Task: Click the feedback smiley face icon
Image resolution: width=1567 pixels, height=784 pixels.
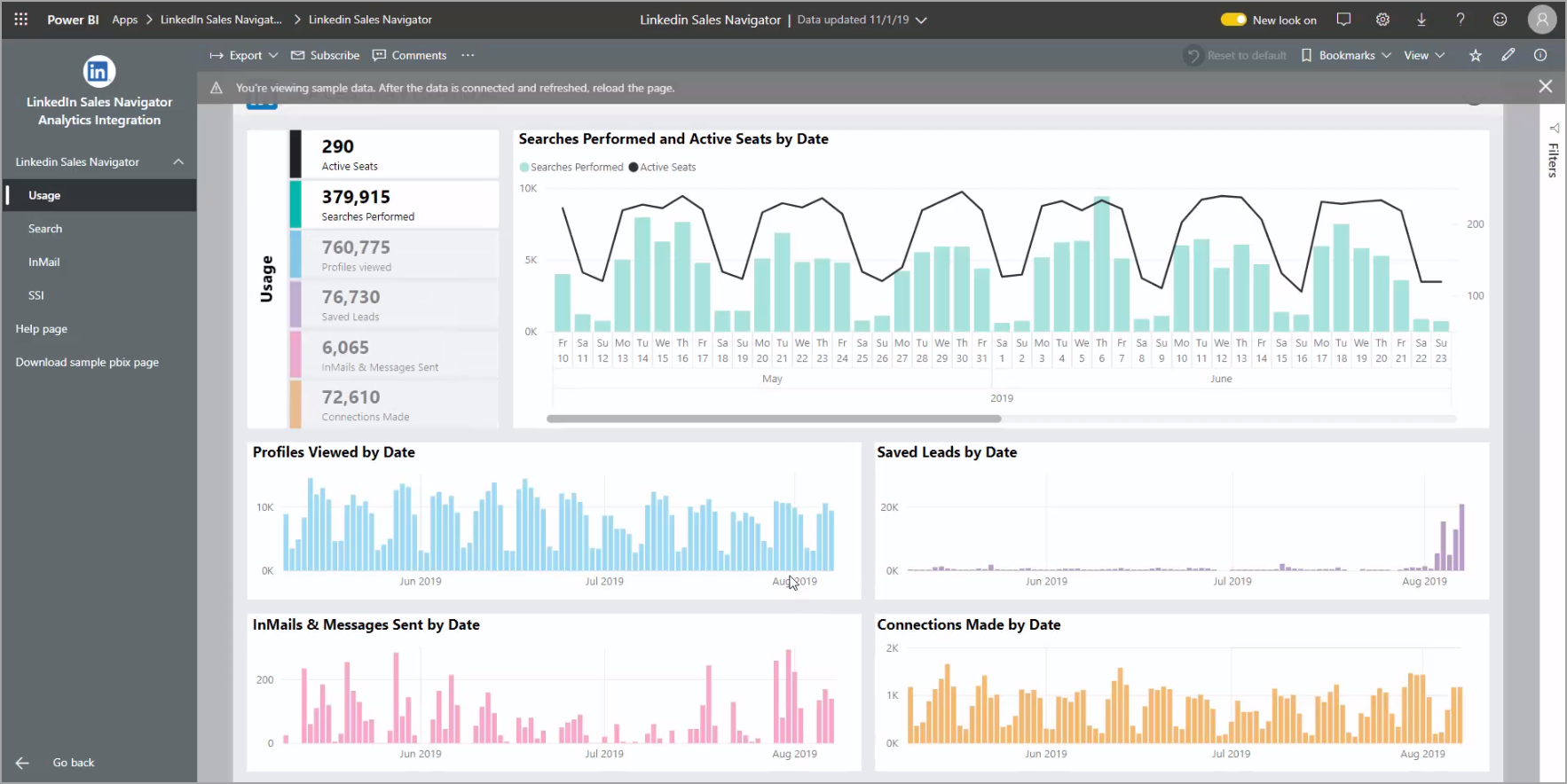Action: click(1500, 20)
